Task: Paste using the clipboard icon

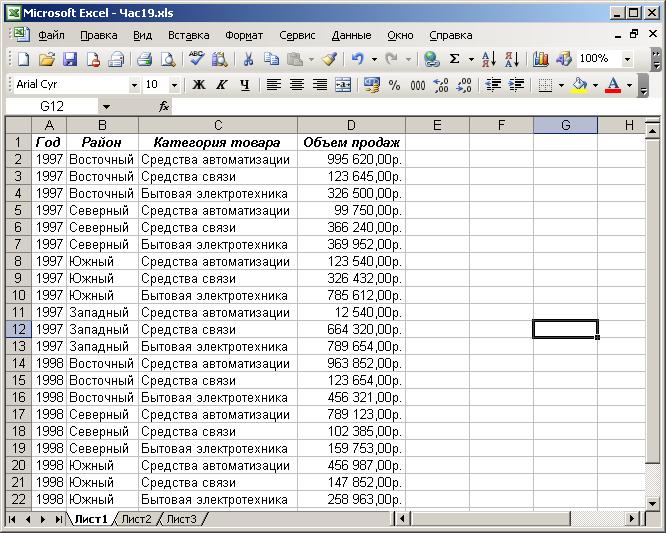Action: click(x=295, y=59)
